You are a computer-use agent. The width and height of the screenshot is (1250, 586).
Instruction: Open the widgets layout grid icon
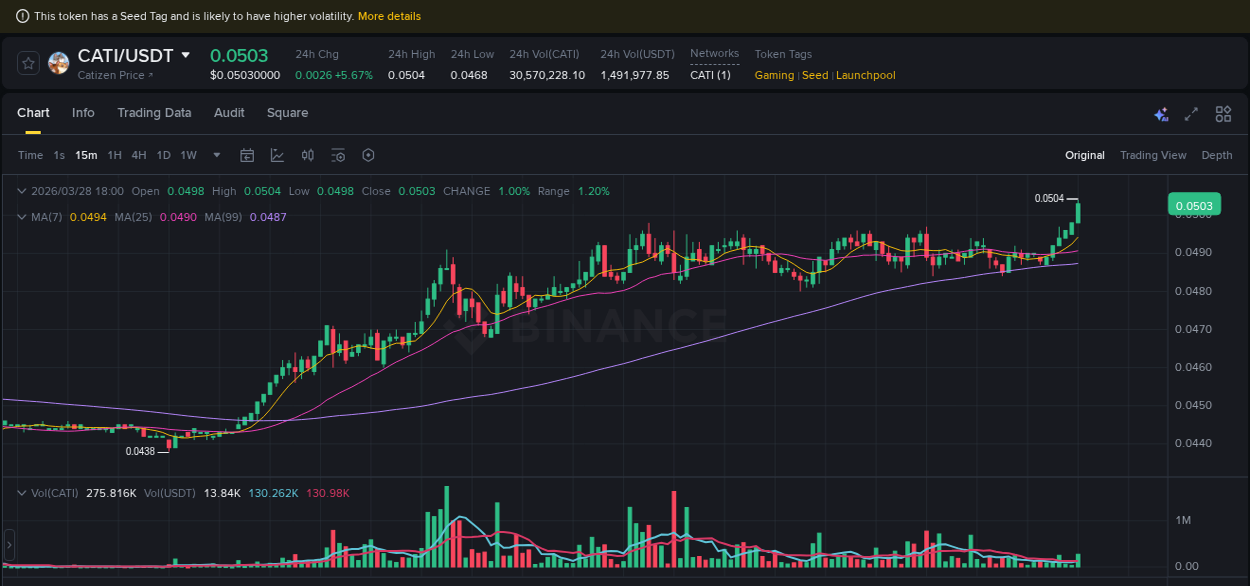(x=1223, y=115)
